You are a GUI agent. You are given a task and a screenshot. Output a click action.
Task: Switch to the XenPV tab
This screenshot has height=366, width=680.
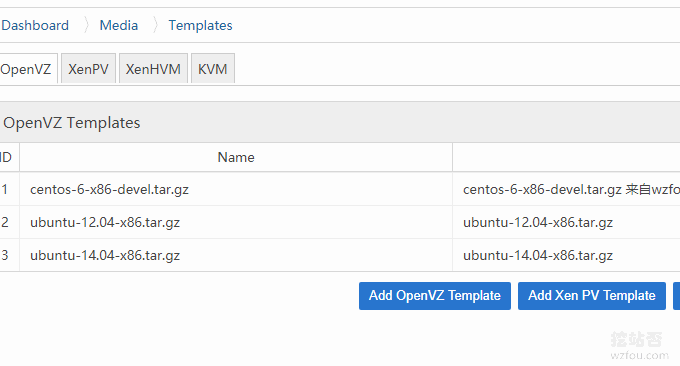(x=88, y=69)
